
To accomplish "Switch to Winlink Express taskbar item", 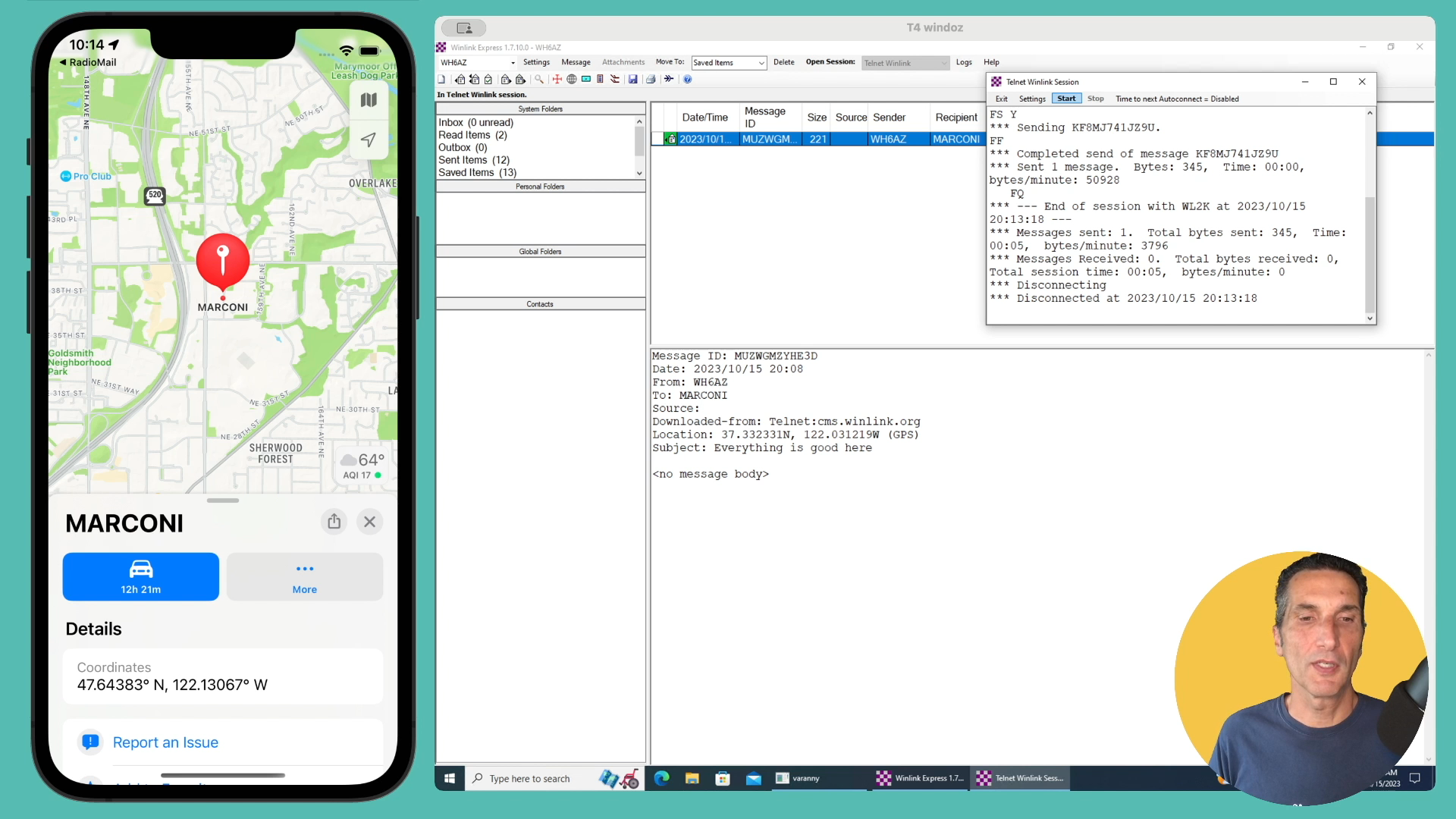I will (x=920, y=778).
